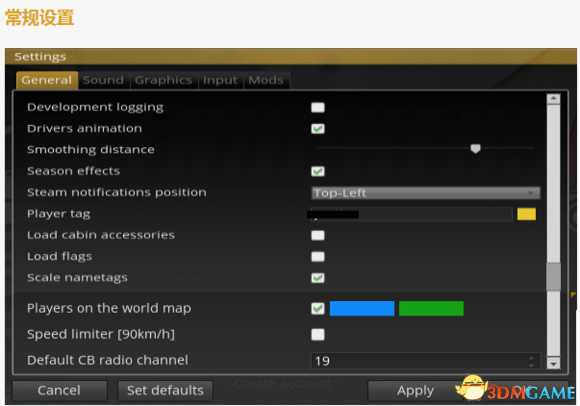The height and width of the screenshot is (406, 580).
Task: Open Steam notifications position dropdown
Action: 425,193
